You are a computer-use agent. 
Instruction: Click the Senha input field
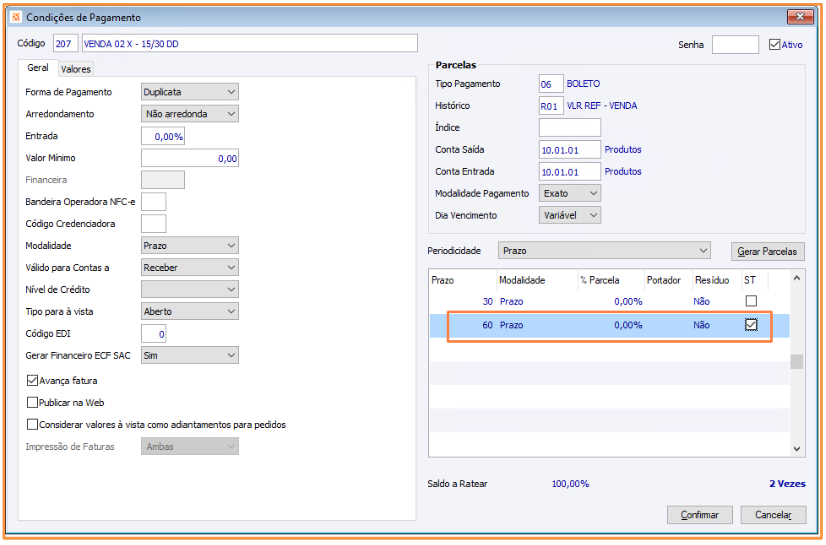tap(735, 45)
